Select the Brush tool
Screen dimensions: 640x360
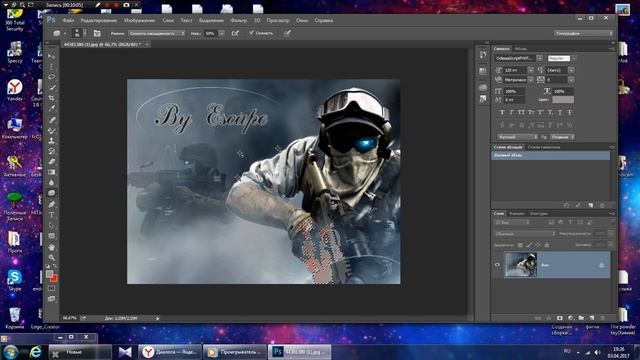tap(52, 130)
